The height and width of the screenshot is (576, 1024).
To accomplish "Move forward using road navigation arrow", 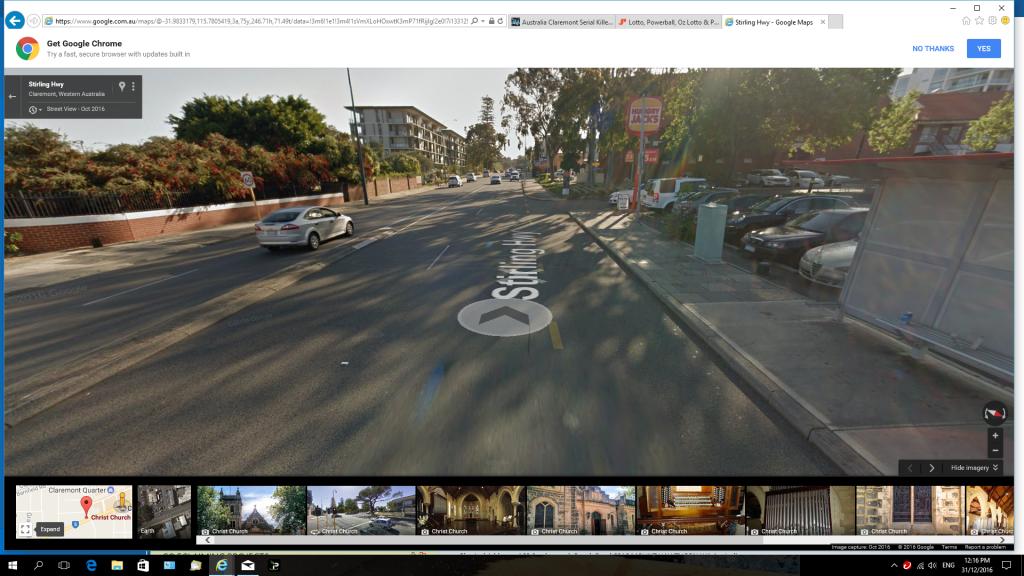I will 504,316.
